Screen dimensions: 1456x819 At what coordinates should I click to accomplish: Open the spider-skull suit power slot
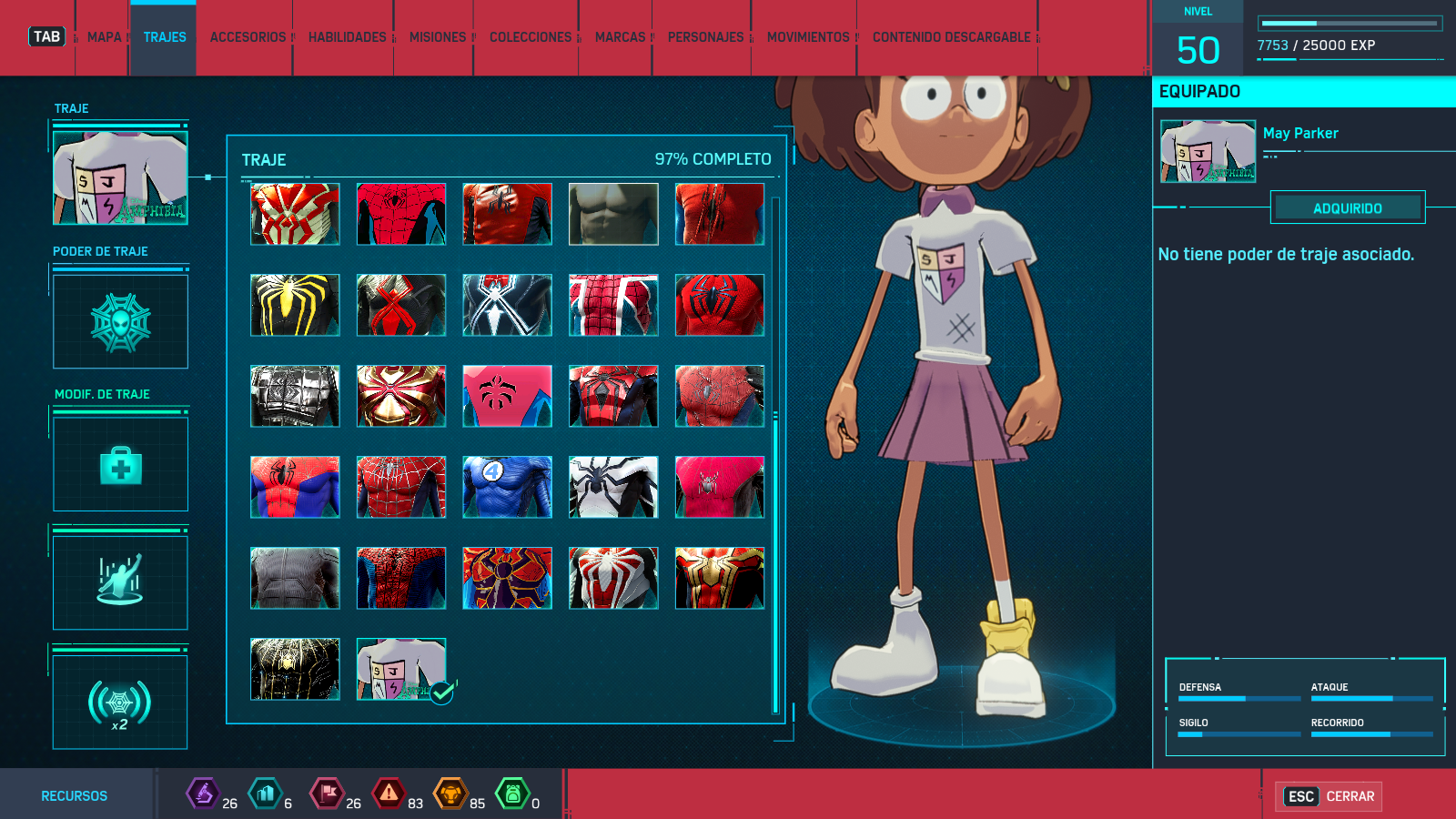coord(120,322)
